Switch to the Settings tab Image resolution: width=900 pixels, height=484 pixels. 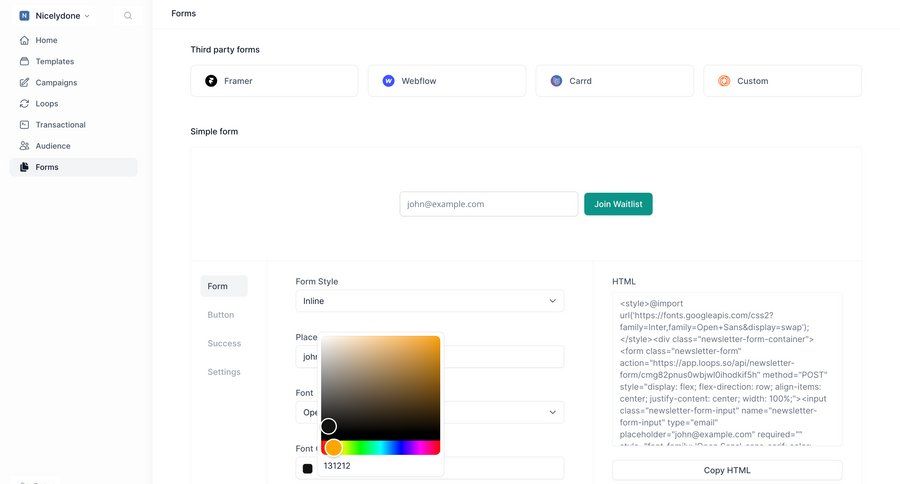224,372
